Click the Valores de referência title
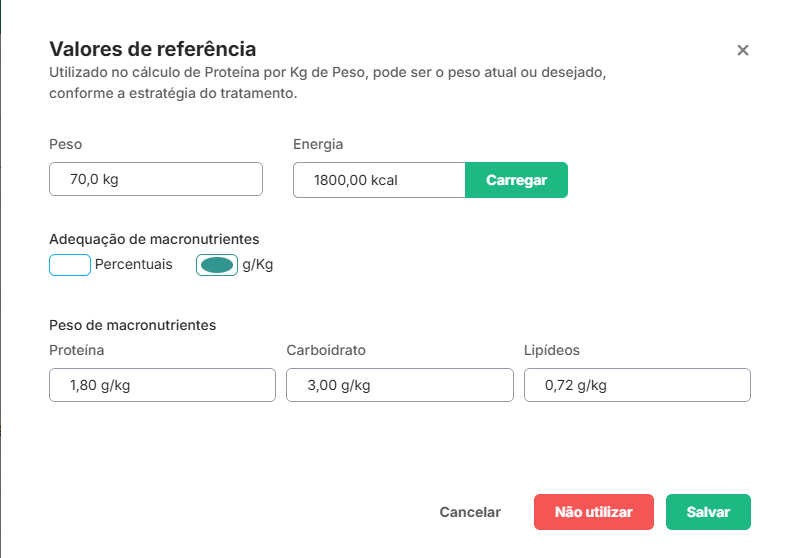 point(153,49)
